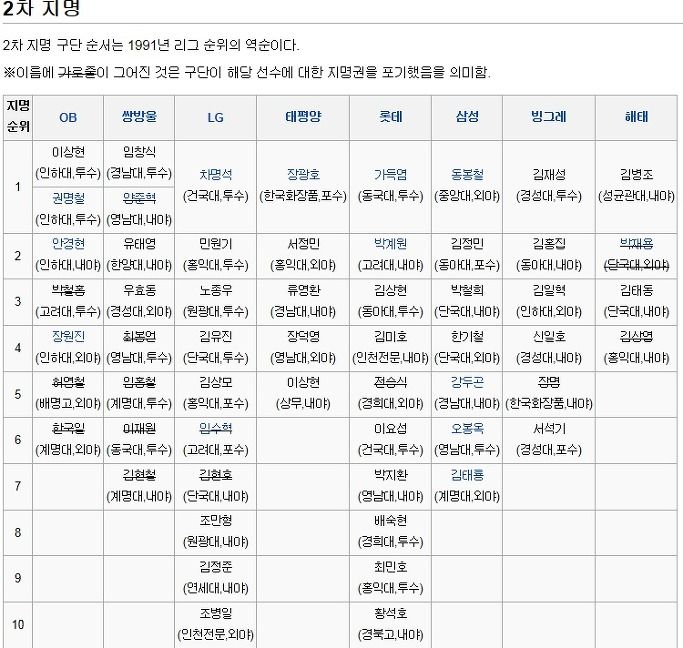This screenshot has height=648, width=683.
Task: Click the 롯데 column header link
Action: pyautogui.click(x=391, y=117)
